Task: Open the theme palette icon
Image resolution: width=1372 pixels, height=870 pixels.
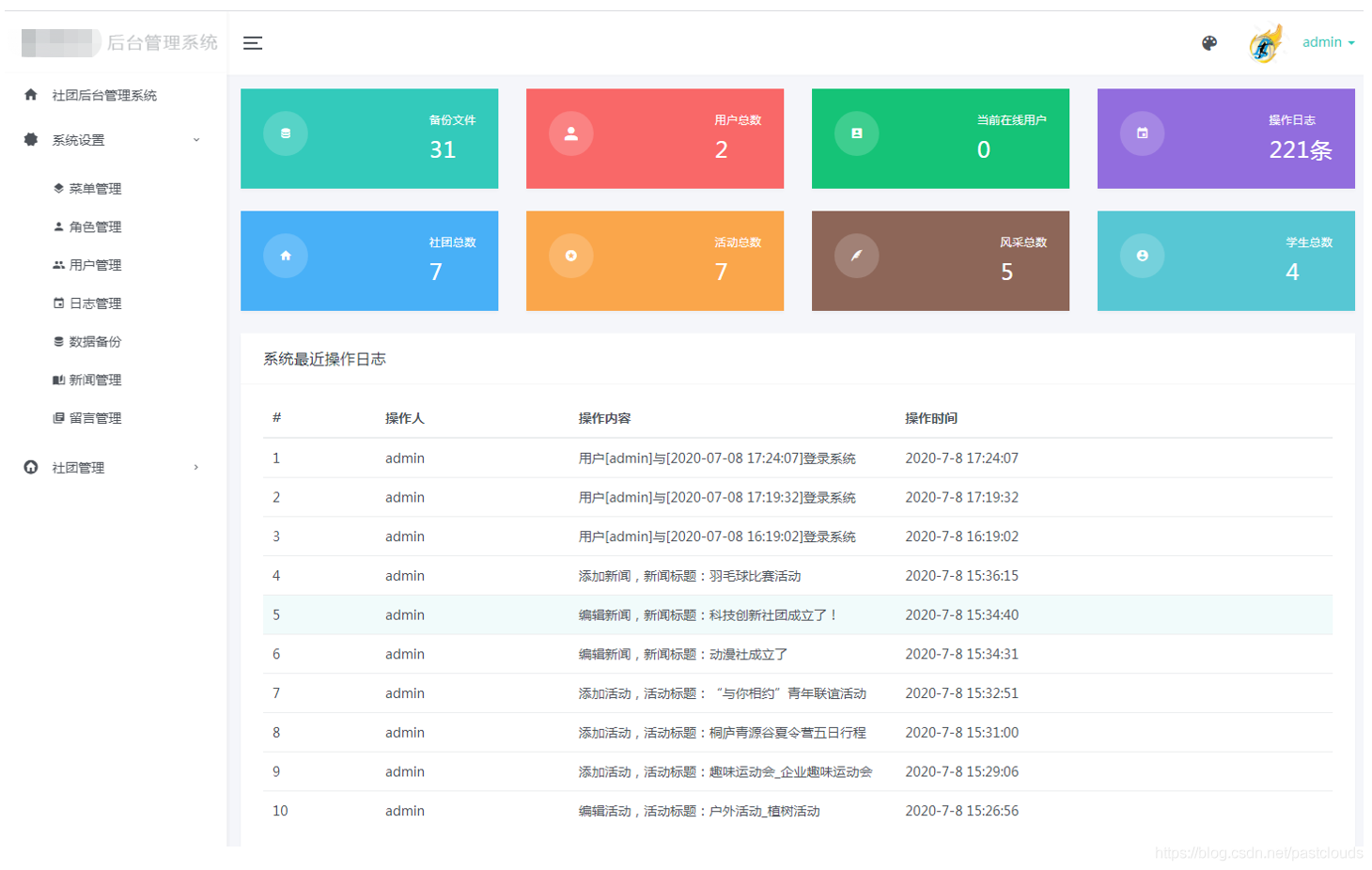Action: pyautogui.click(x=1209, y=43)
